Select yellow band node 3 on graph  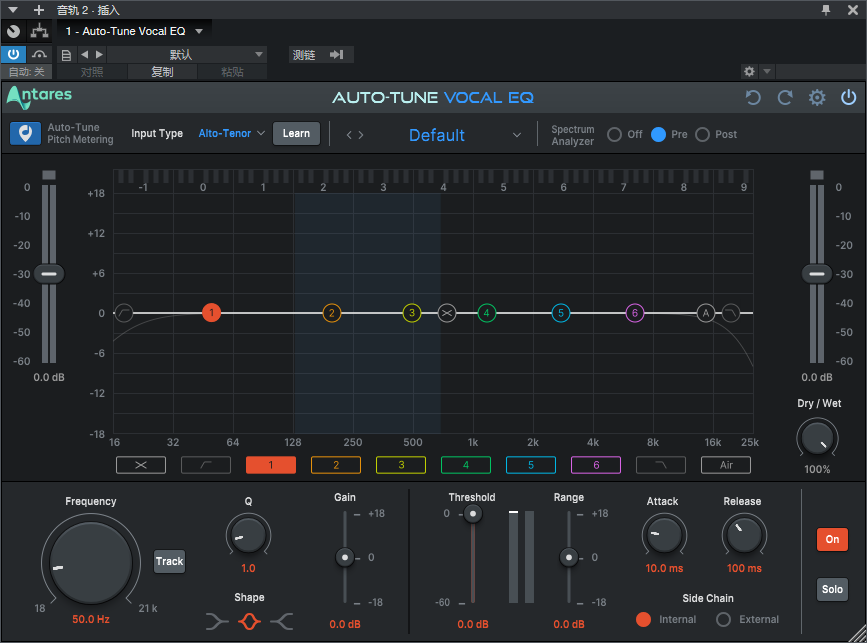point(412,313)
